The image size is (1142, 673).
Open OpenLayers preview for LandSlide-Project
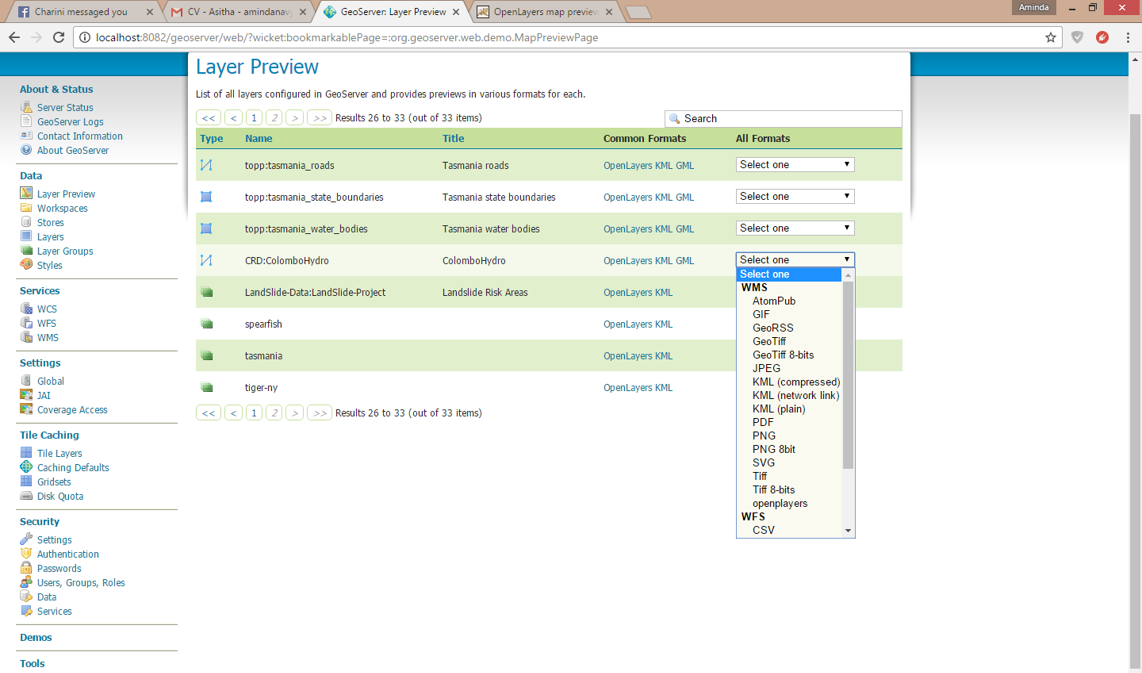click(627, 292)
